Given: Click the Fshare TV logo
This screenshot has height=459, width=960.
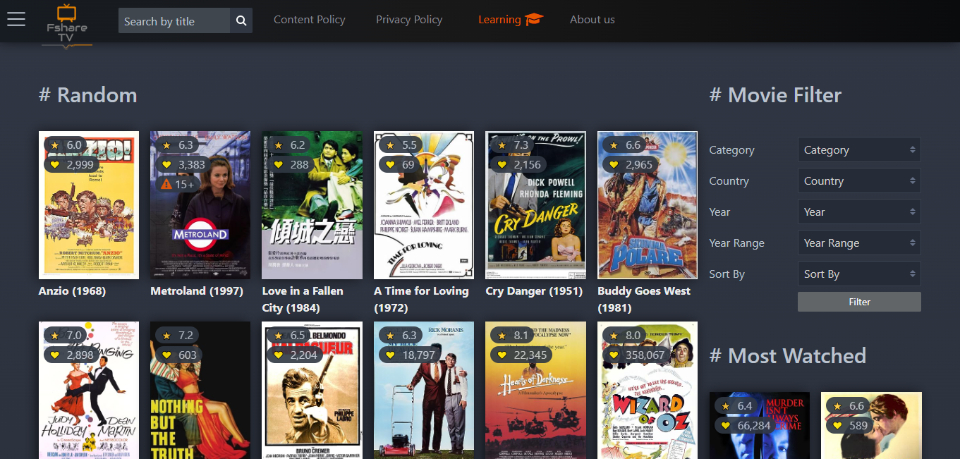Looking at the screenshot, I should 67,25.
